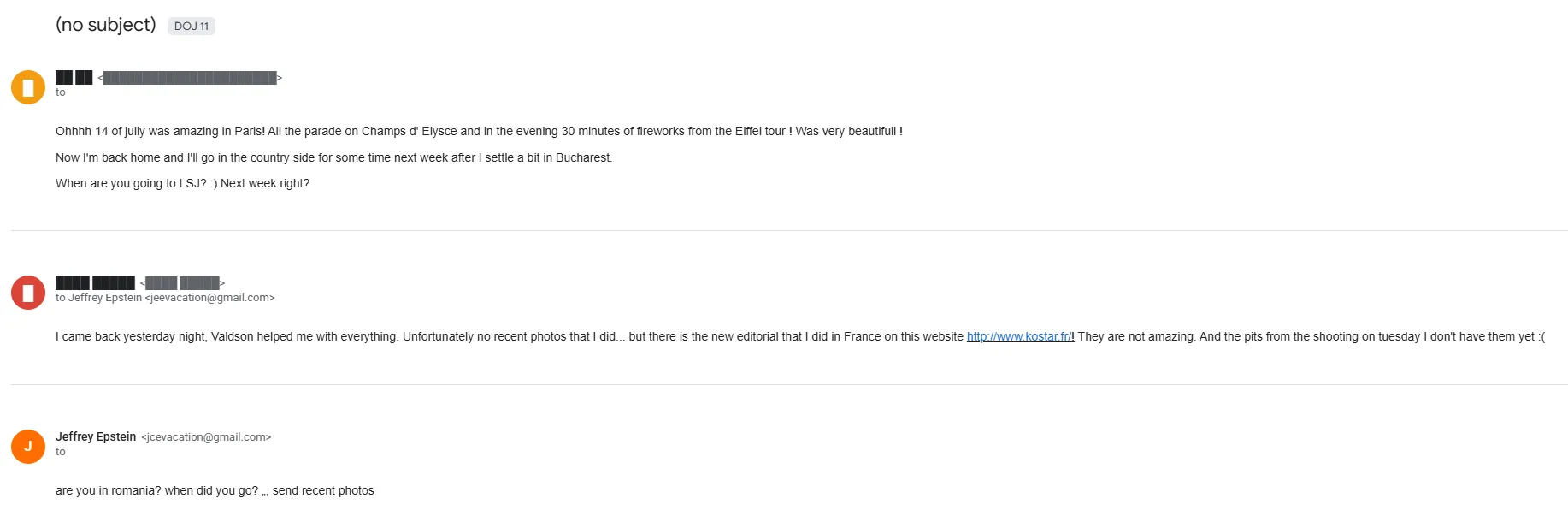Click the Jeffrey Epstein sender name
The width and height of the screenshot is (1568, 522).
pos(96,436)
